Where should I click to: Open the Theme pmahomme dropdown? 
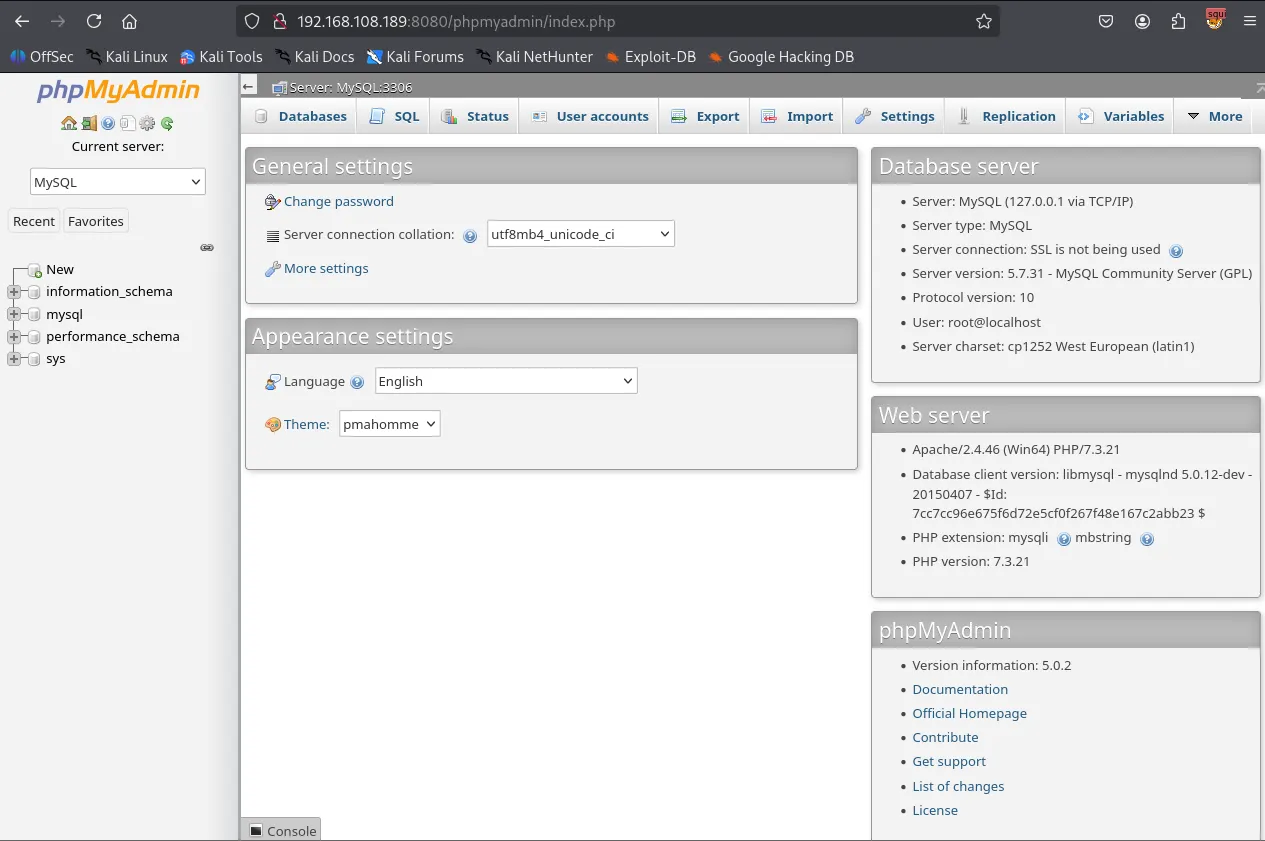point(389,424)
